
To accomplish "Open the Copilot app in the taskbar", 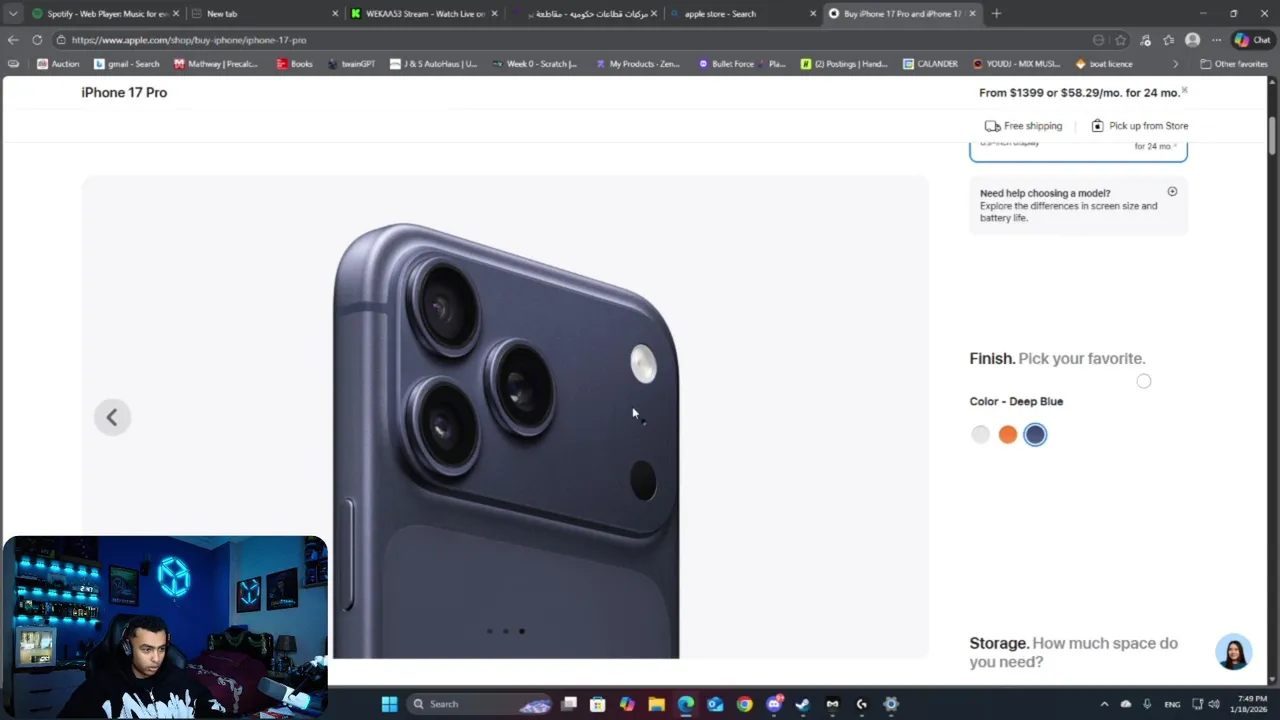I will [x=627, y=704].
